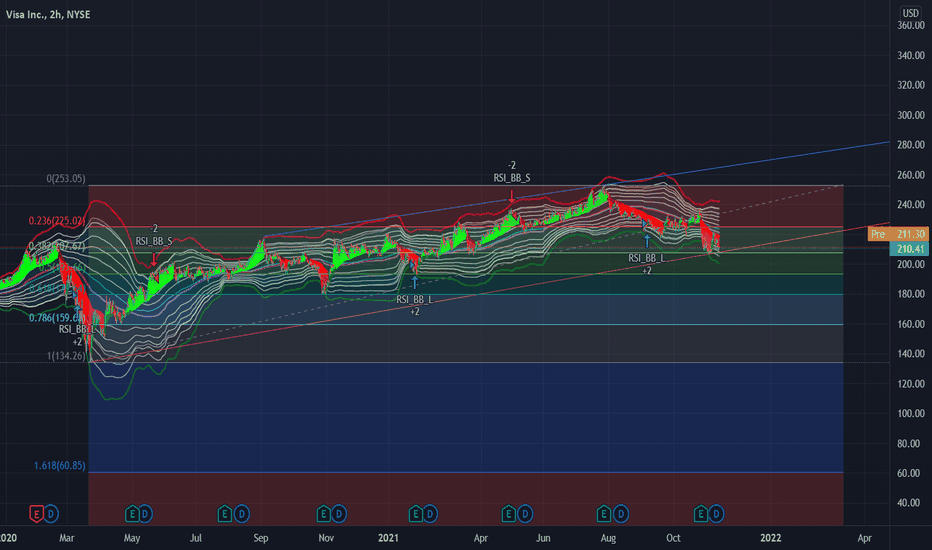This screenshot has height=550, width=932.
Task: Click the Sep label on the time axis
Action: click(x=260, y=538)
